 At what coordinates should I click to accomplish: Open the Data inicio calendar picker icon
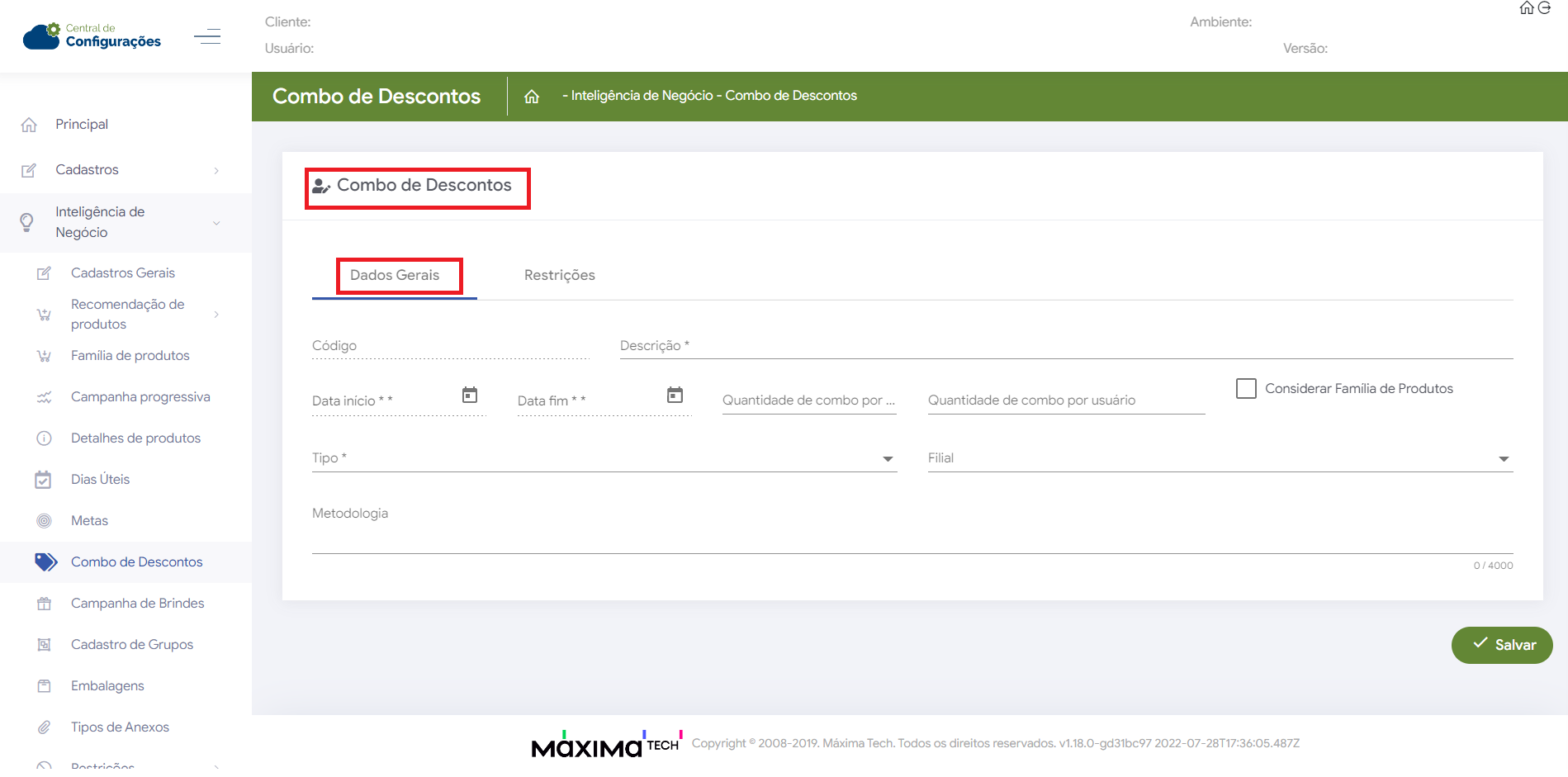[470, 395]
